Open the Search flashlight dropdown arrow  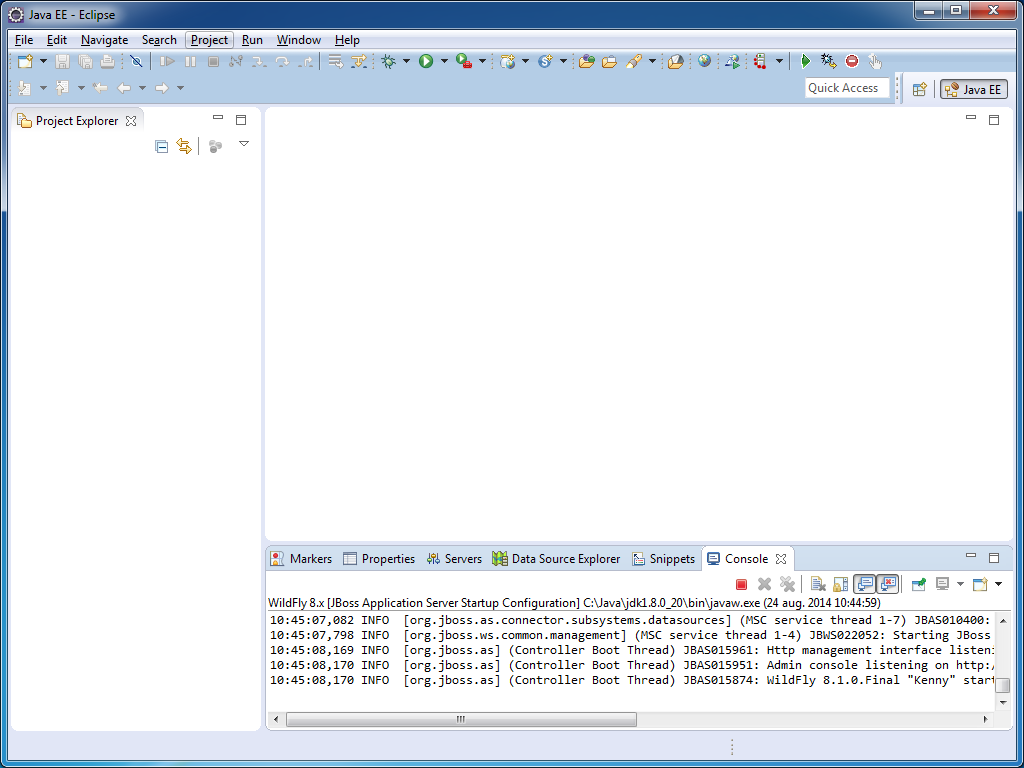[x=652, y=61]
